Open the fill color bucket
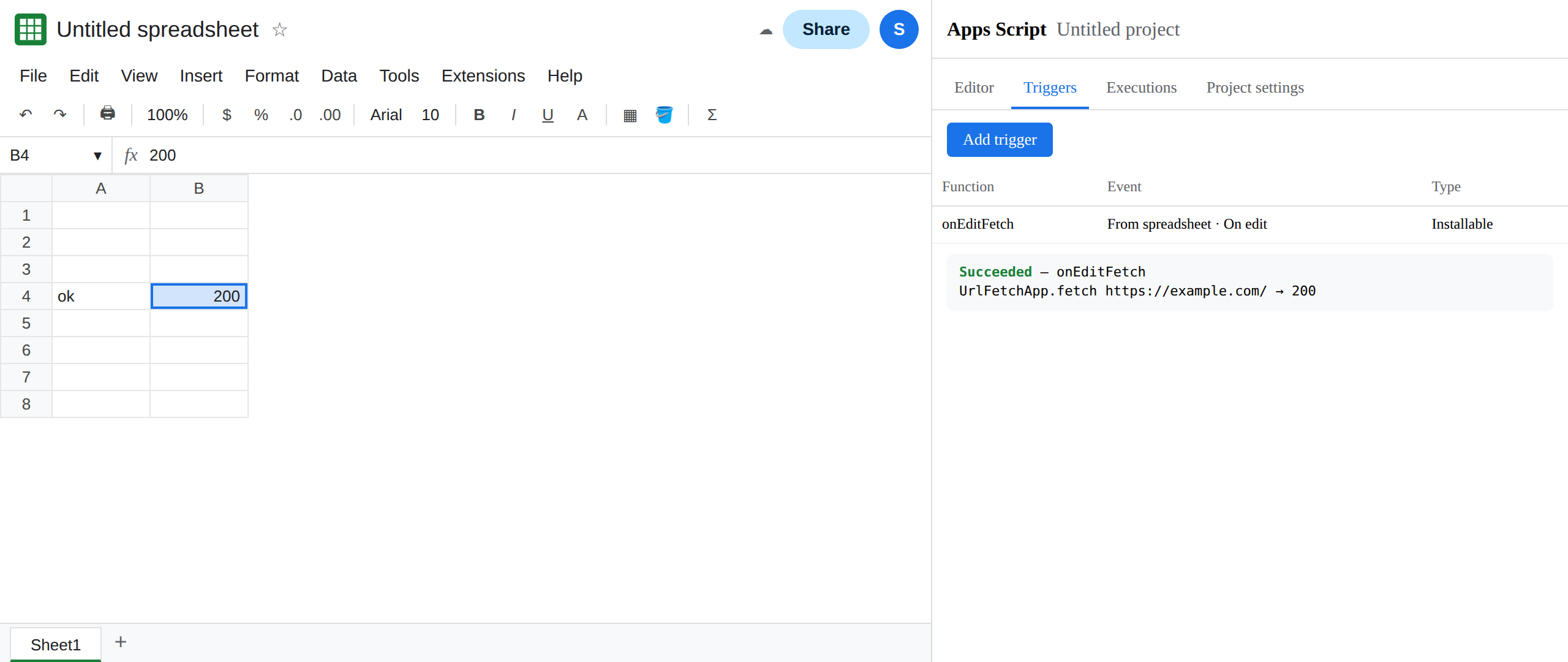The image size is (1568, 662). click(664, 115)
